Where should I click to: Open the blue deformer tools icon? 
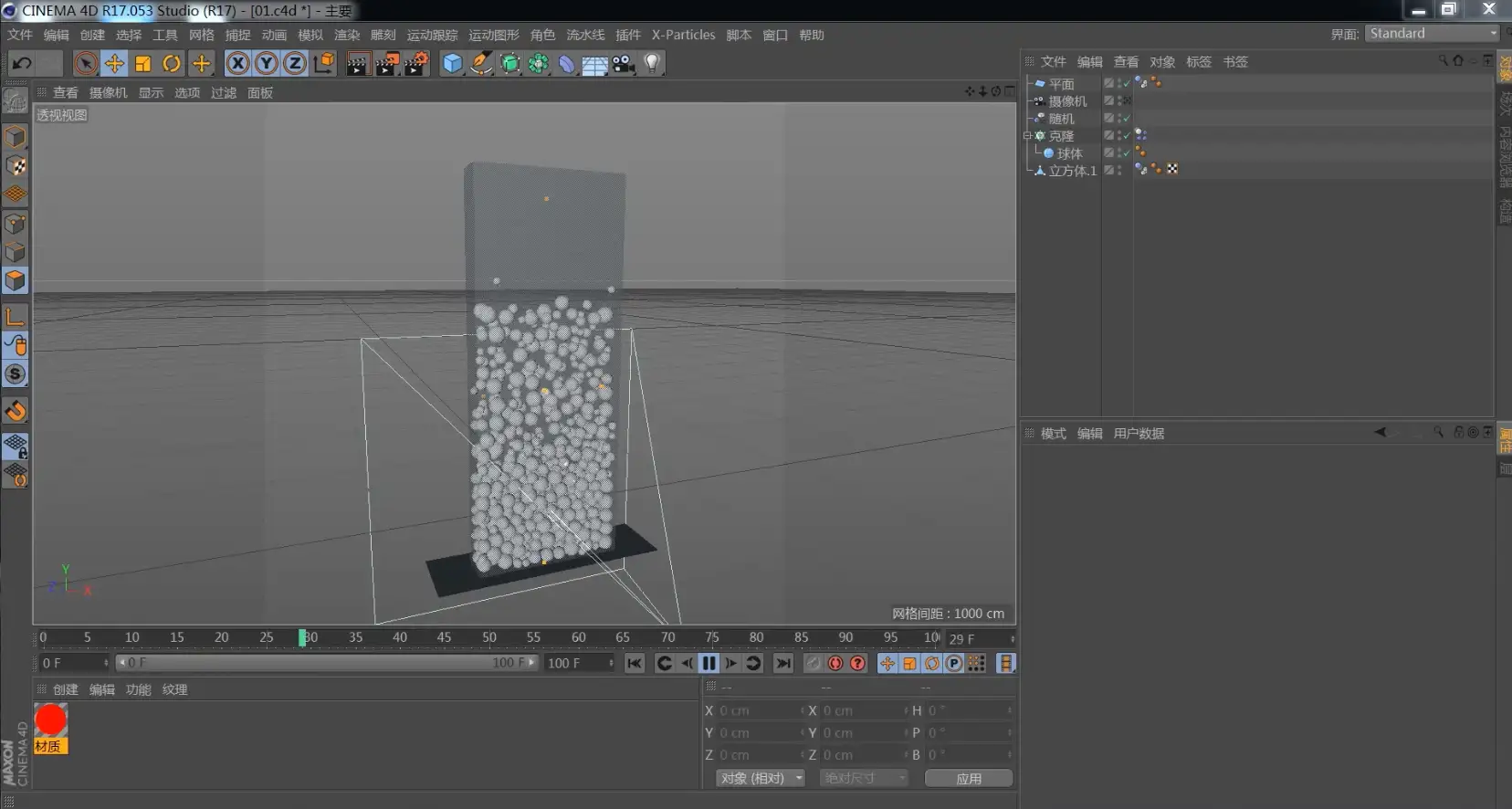coord(567,63)
